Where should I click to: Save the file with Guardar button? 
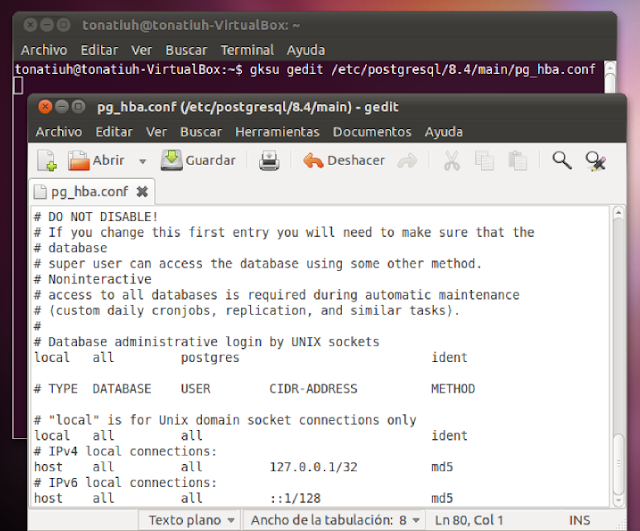198,160
